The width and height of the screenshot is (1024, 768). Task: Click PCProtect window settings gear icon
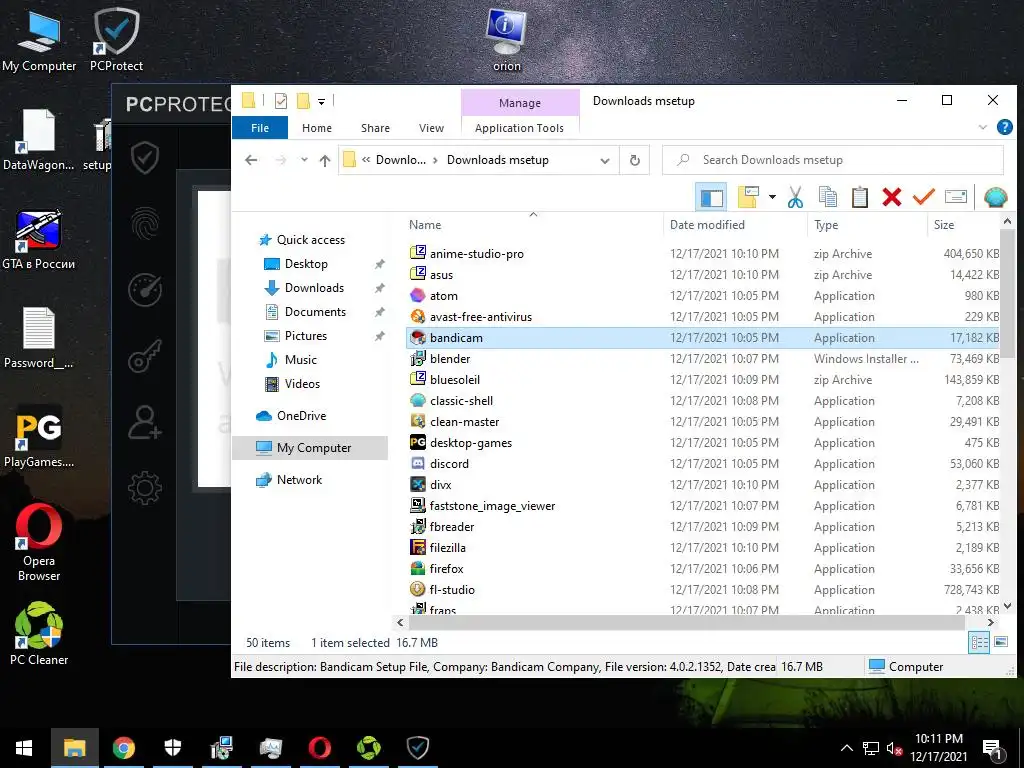point(144,488)
